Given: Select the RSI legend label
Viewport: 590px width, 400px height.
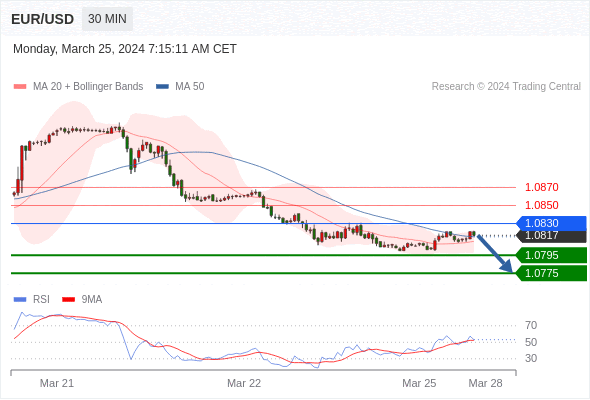Looking at the screenshot, I should pyautogui.click(x=41, y=300).
